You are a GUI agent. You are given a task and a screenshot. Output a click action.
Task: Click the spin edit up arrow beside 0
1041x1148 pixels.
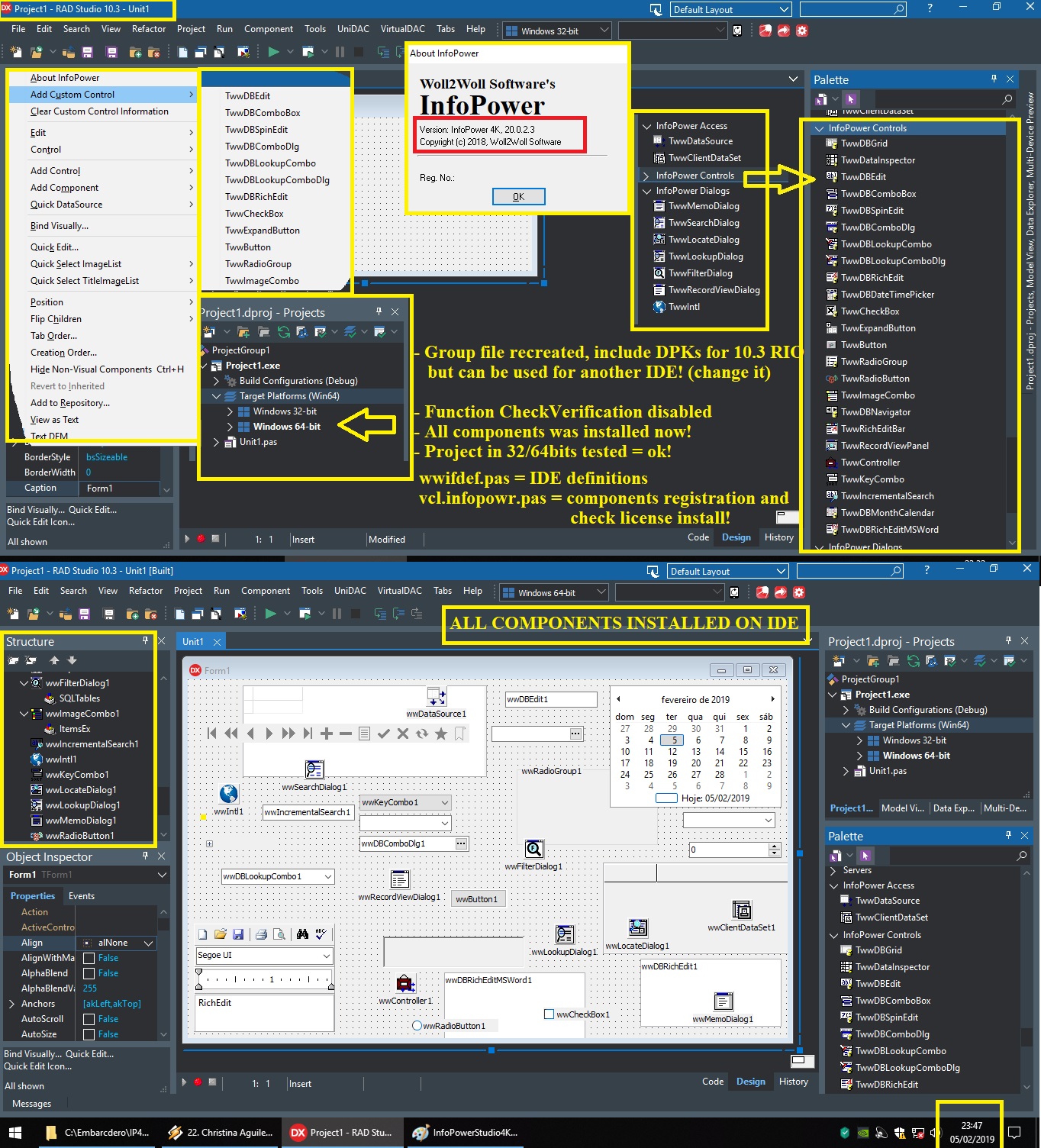point(775,846)
